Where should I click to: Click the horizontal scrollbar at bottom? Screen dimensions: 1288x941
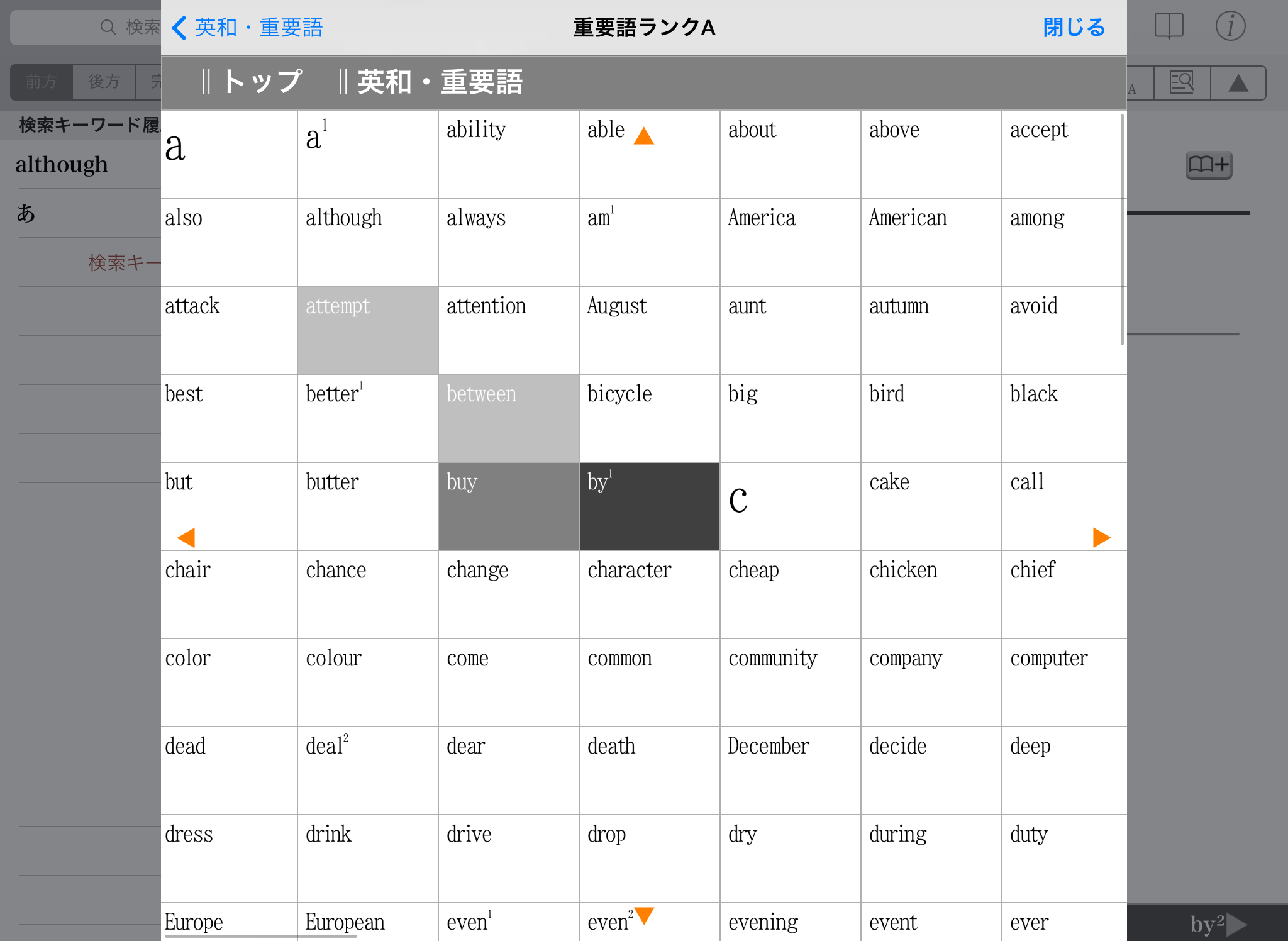[x=260, y=936]
